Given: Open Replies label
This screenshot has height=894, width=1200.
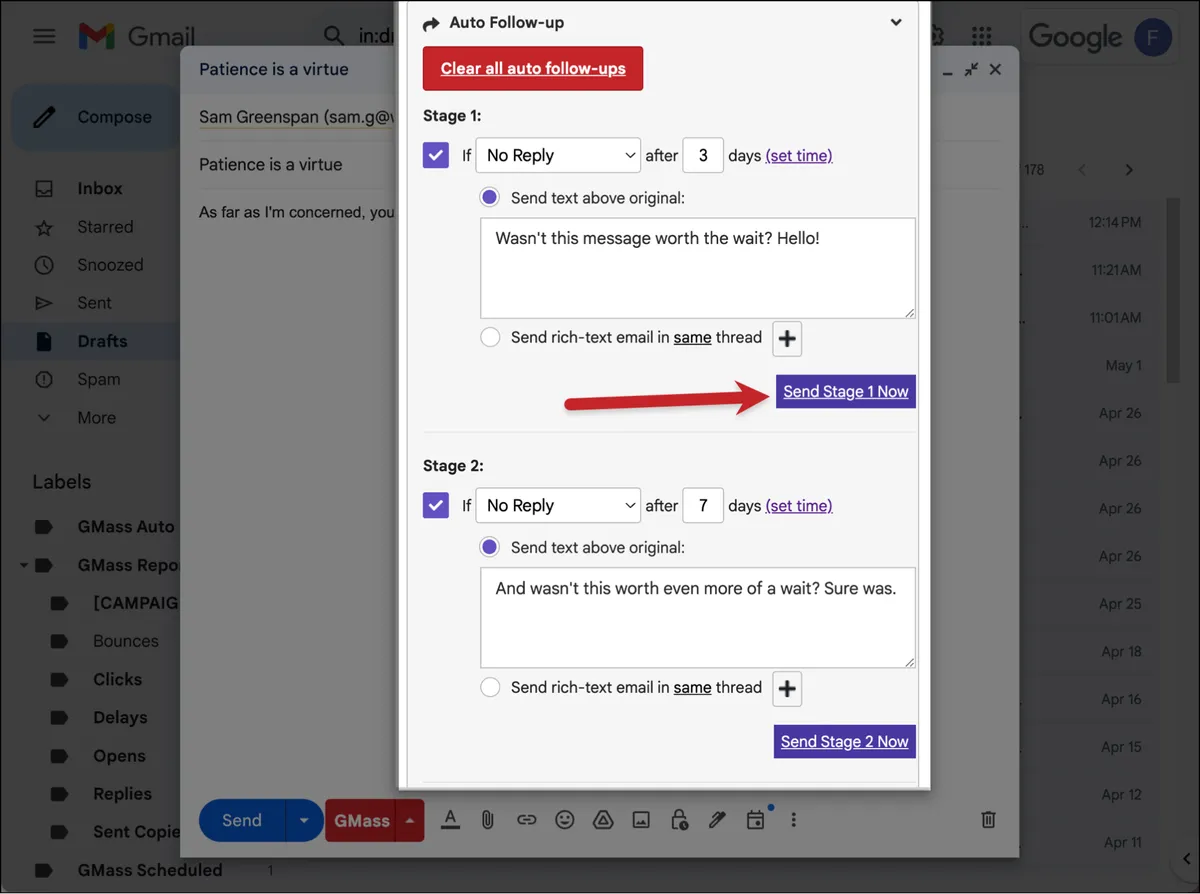Looking at the screenshot, I should click(x=122, y=794).
